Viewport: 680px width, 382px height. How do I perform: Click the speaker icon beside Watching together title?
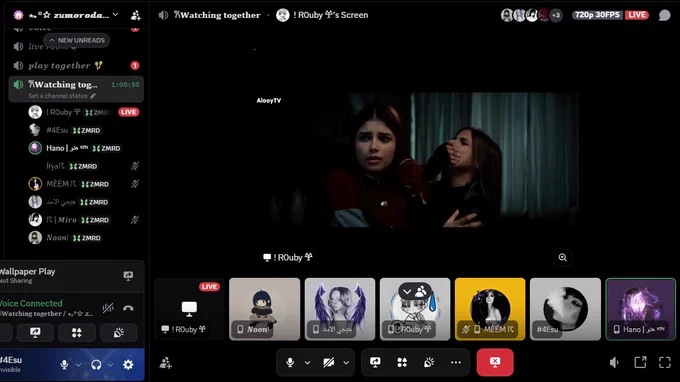(x=163, y=15)
